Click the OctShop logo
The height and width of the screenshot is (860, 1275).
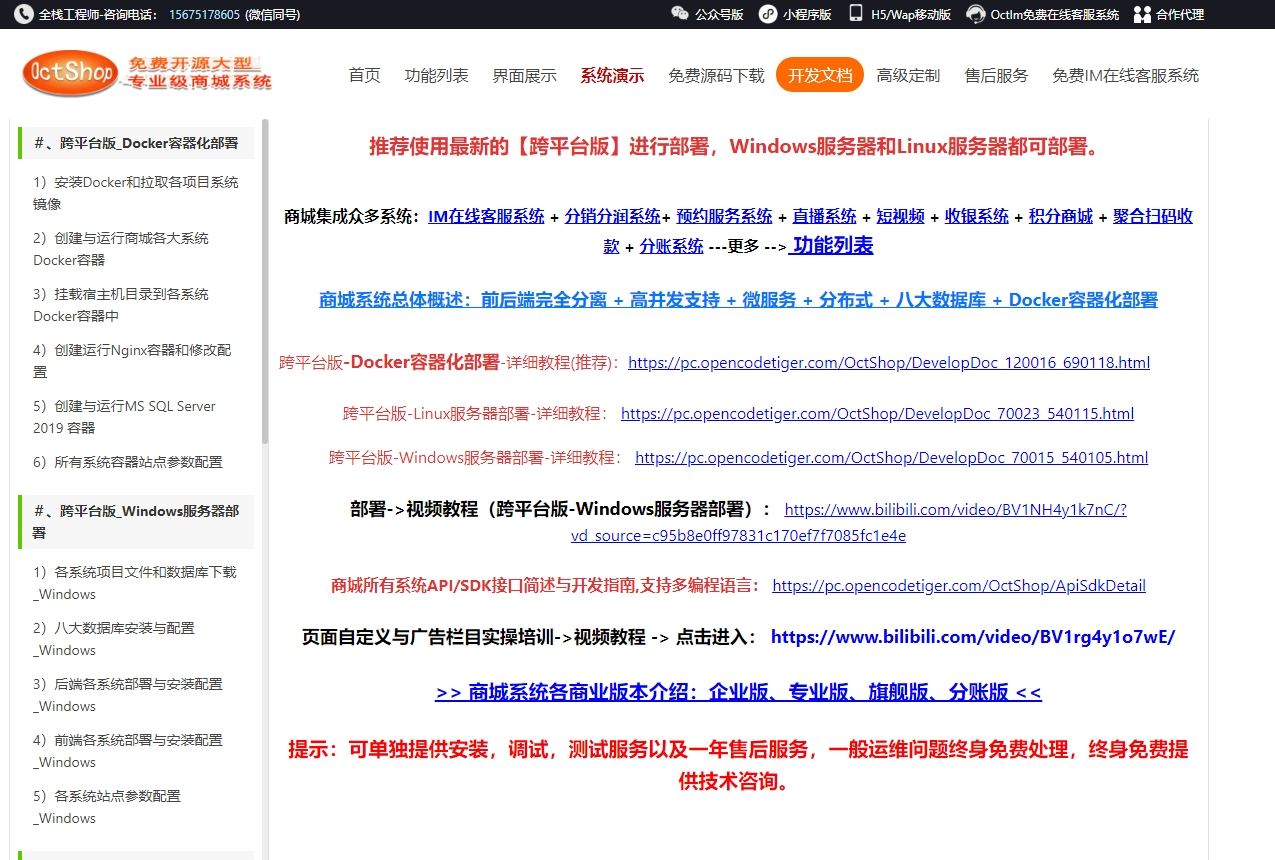[x=147, y=73]
